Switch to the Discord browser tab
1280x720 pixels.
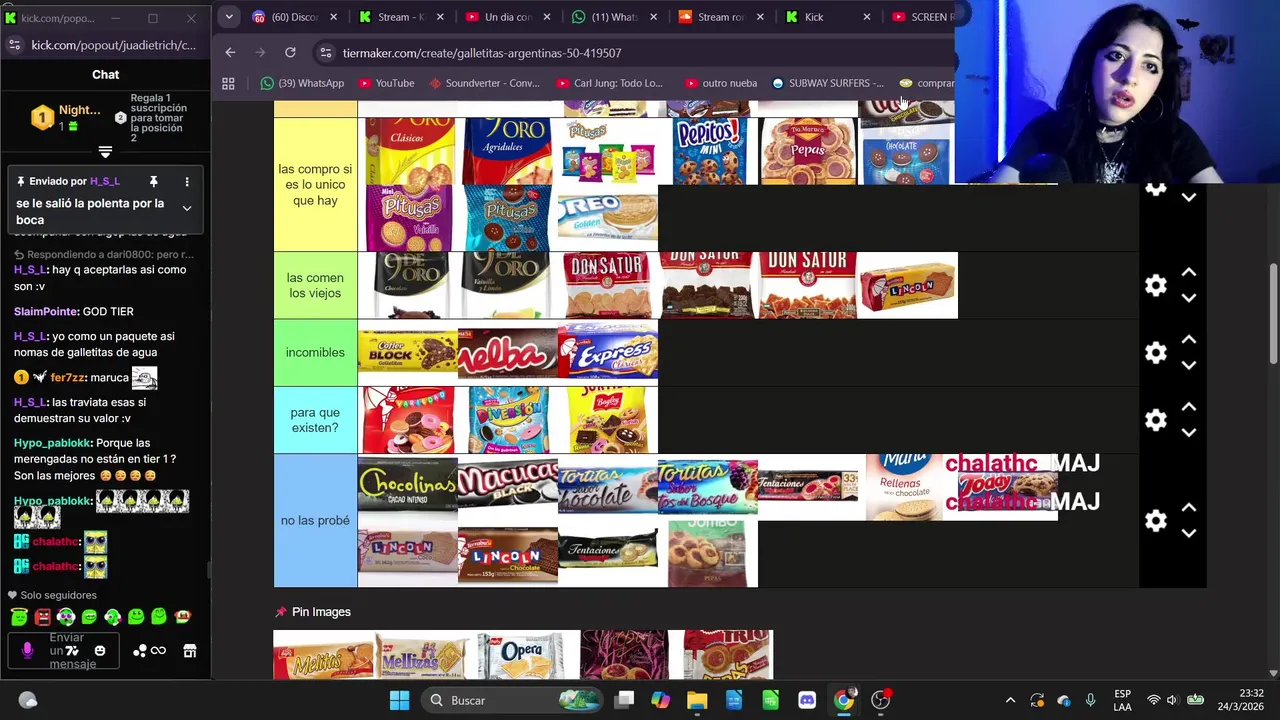point(292,17)
